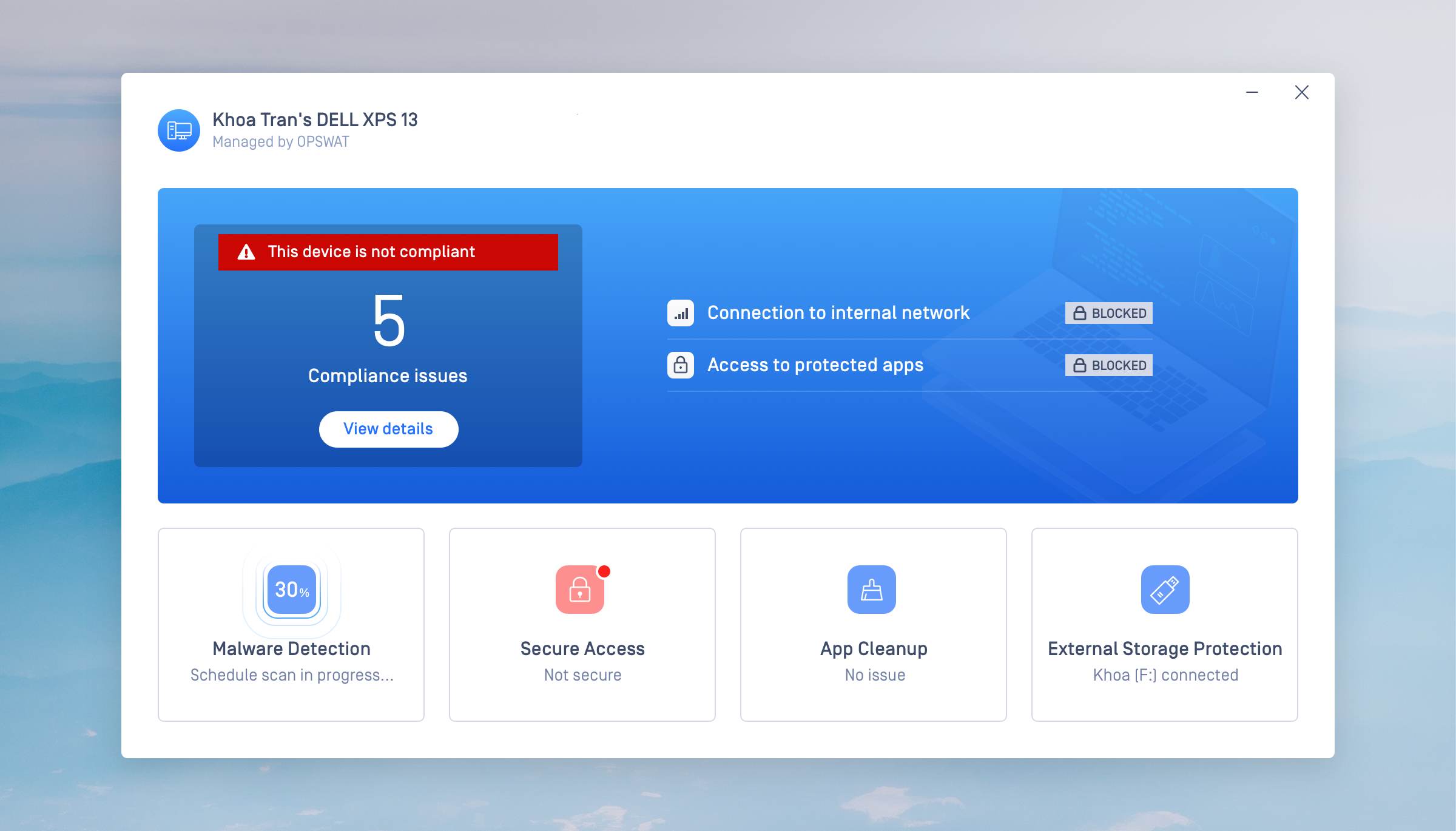Click the Access to protected apps text
1456x831 pixels.
[x=815, y=365]
